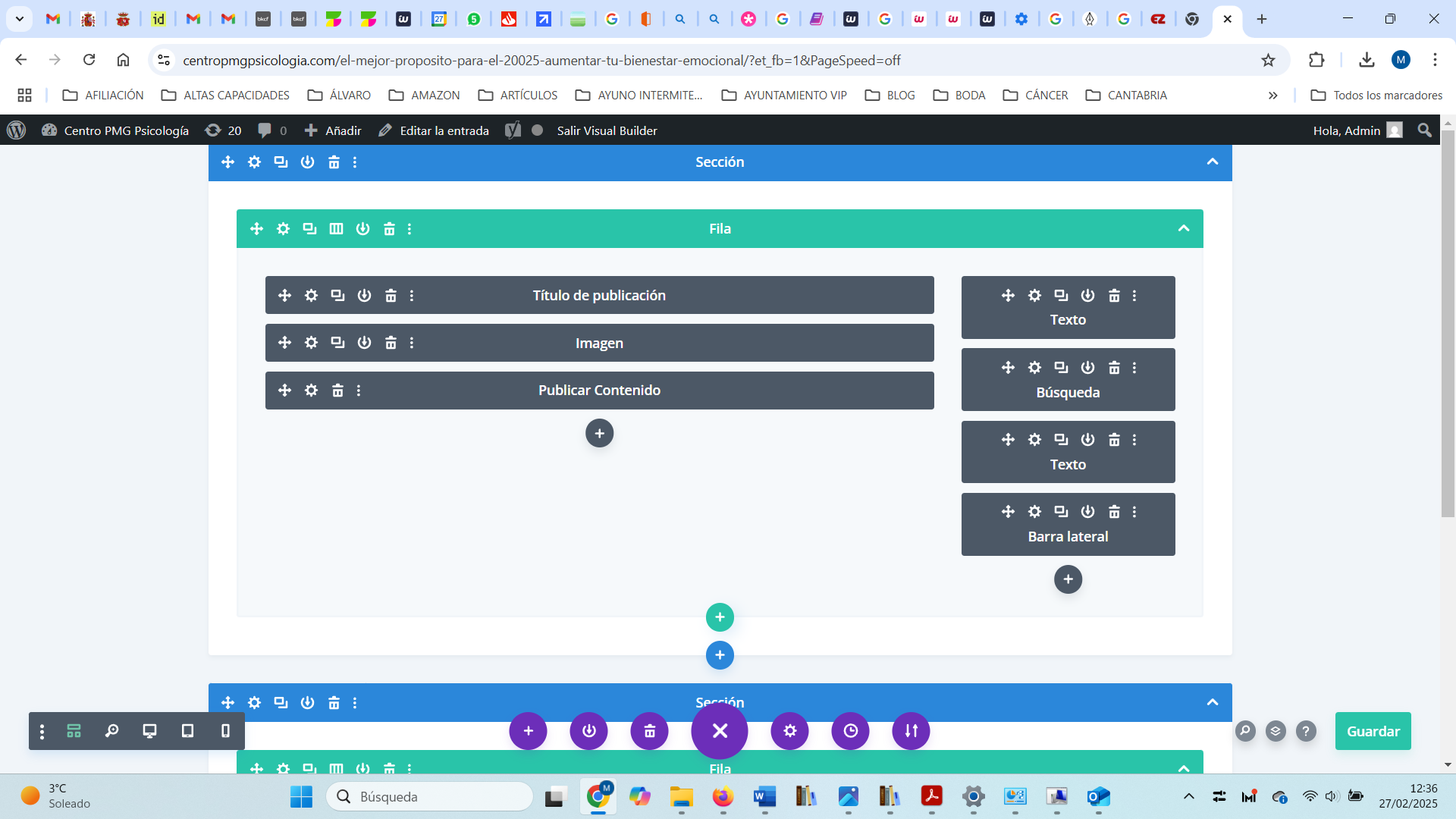Open the AMAZON bookmarks folder
This screenshot has width=1456, height=819.
(x=424, y=96)
